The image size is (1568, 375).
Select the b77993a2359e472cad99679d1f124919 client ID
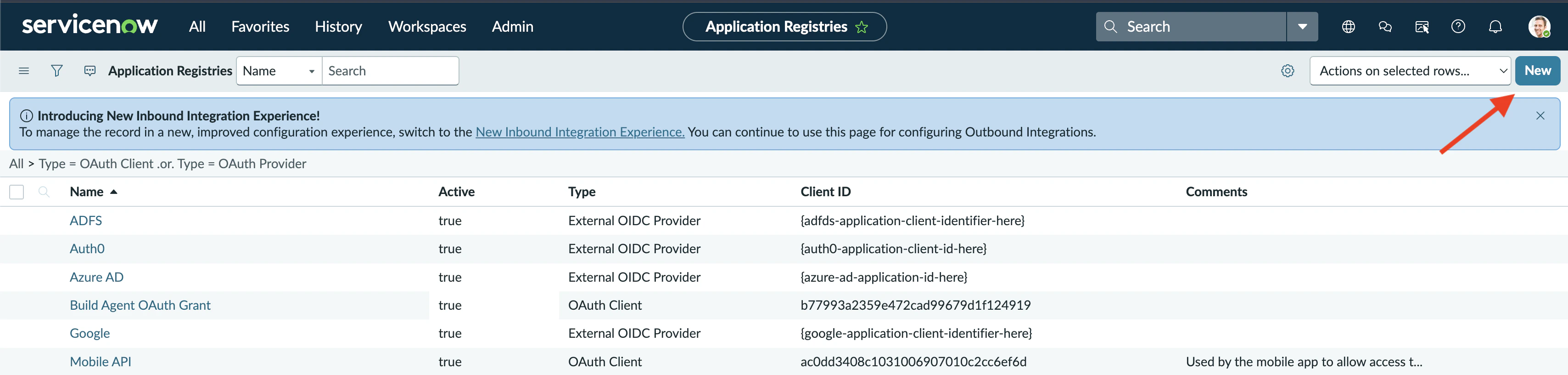point(915,305)
